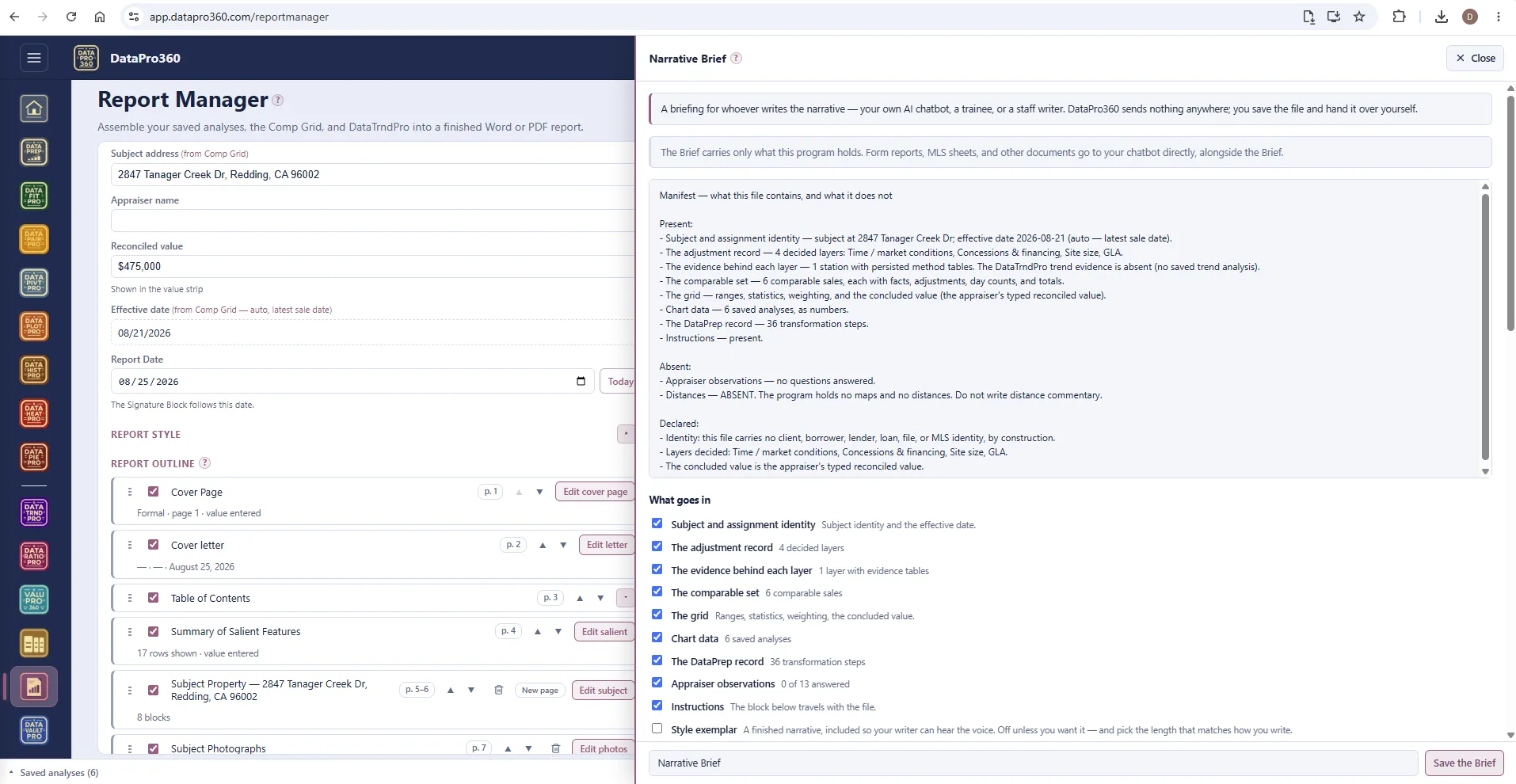Image resolution: width=1516 pixels, height=784 pixels.
Task: Go to Home via the sidebar house icon
Action: tap(34, 108)
